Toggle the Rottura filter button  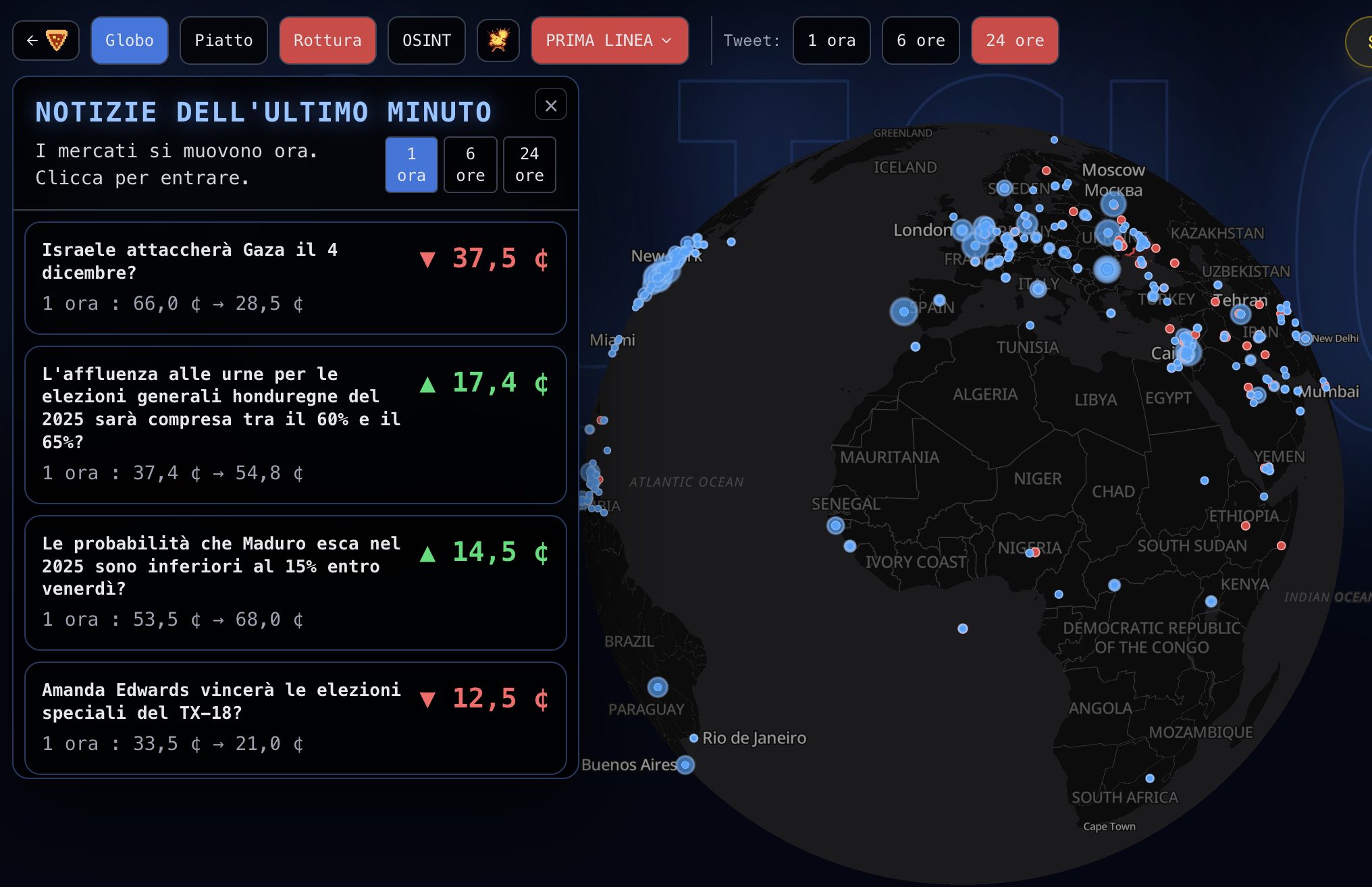pyautogui.click(x=327, y=41)
